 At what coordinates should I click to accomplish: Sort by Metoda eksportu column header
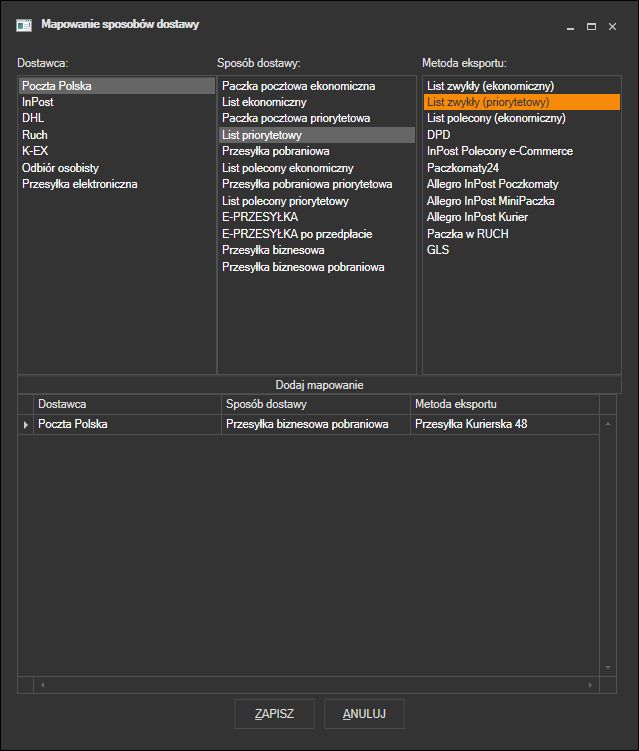pos(504,404)
